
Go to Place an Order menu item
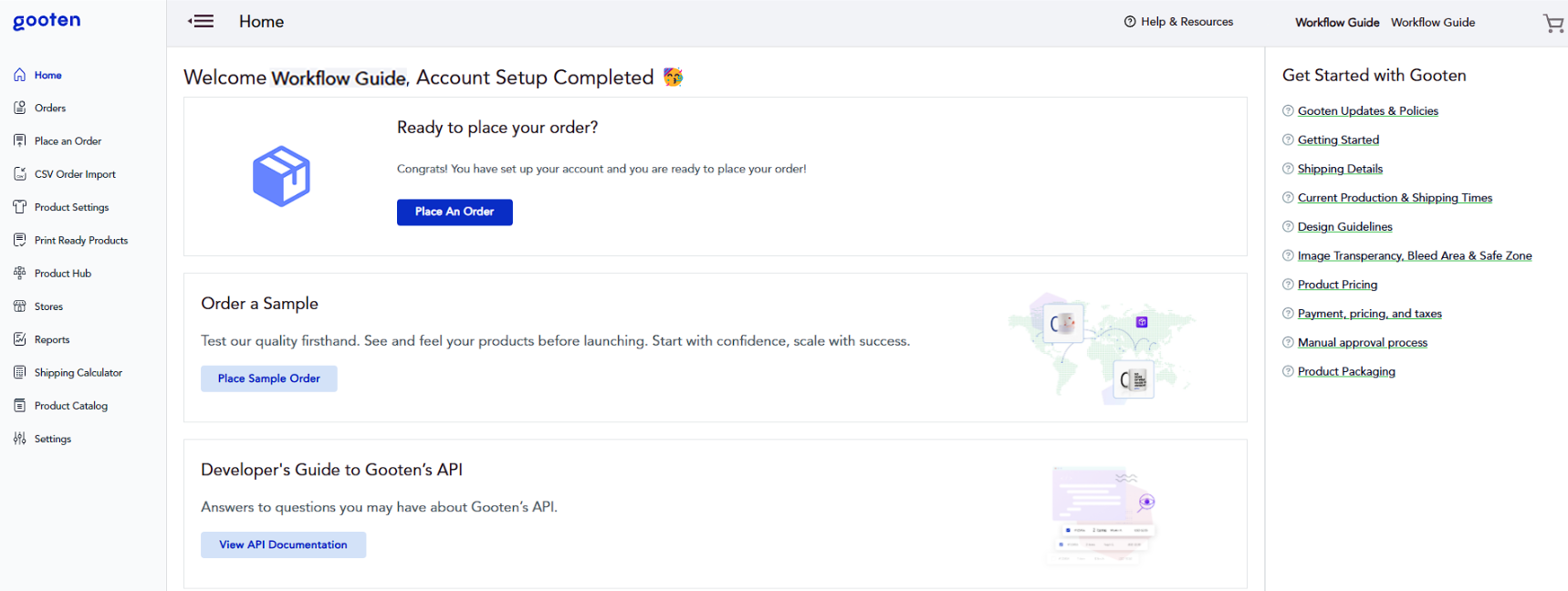pos(68,141)
